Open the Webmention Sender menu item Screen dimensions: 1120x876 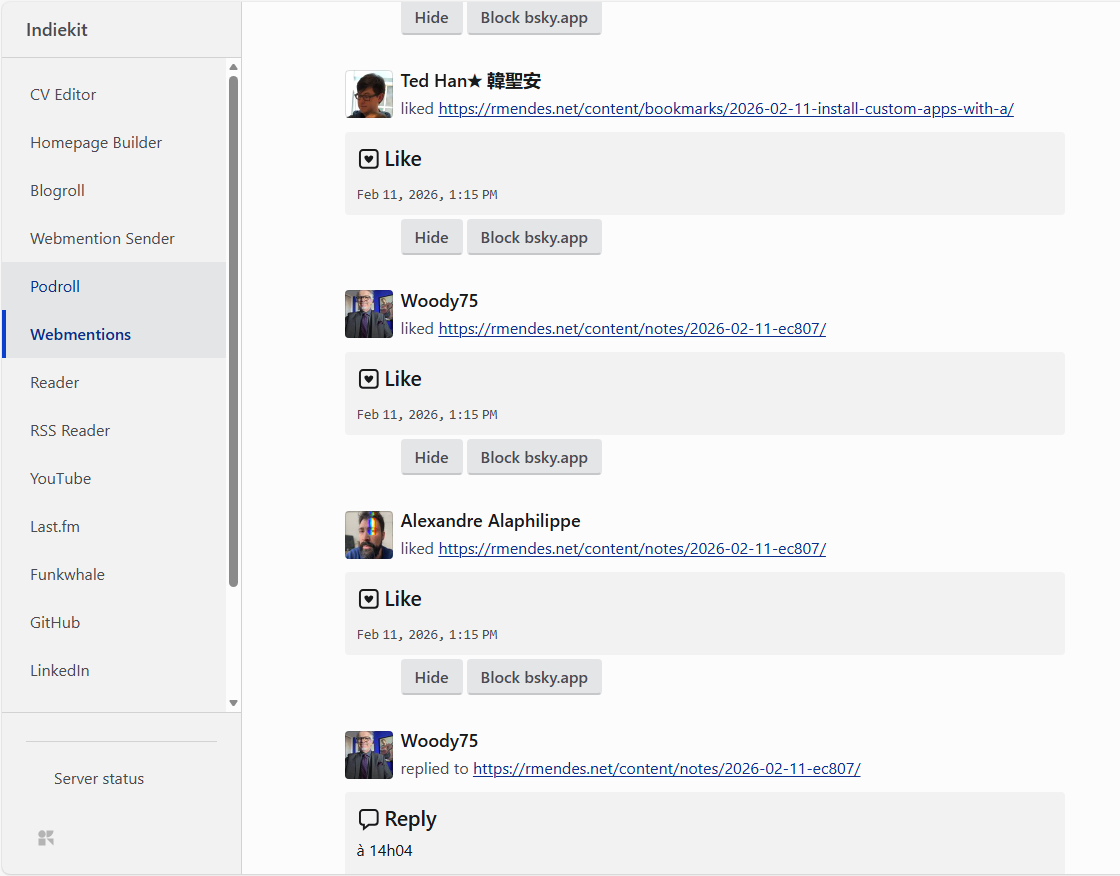point(102,238)
